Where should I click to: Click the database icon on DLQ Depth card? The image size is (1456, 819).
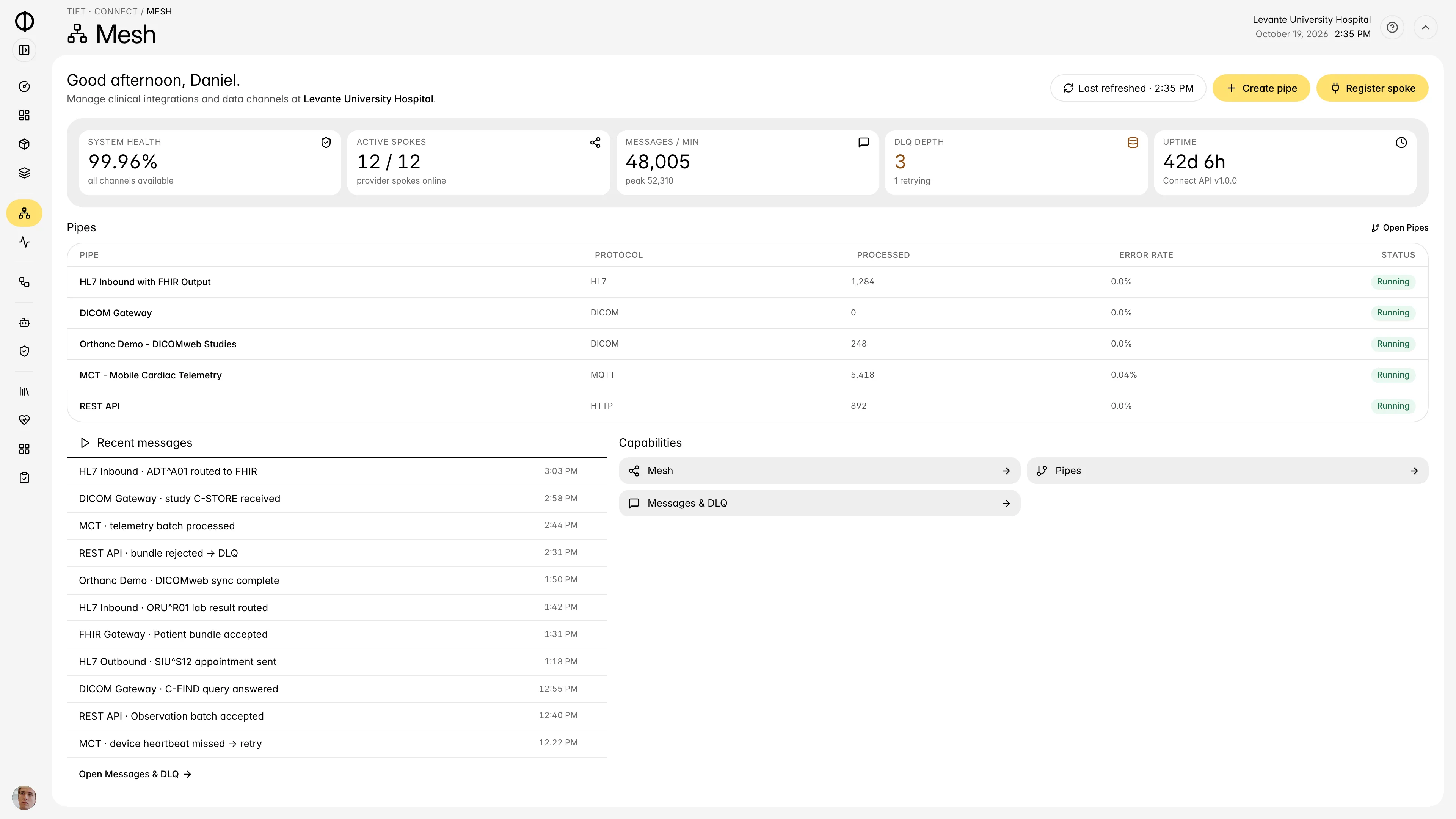tap(1133, 143)
